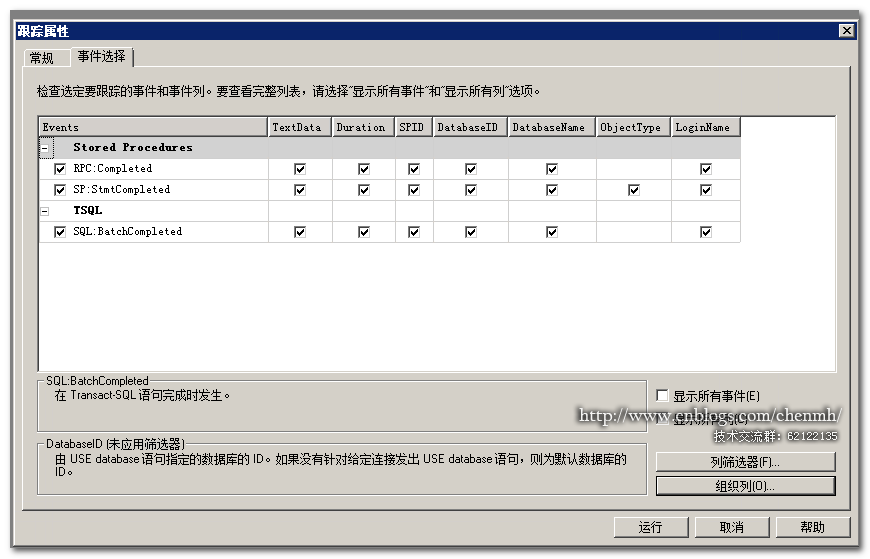Collapse the TSQL event group
This screenshot has width=870, height=559.
coord(45,211)
